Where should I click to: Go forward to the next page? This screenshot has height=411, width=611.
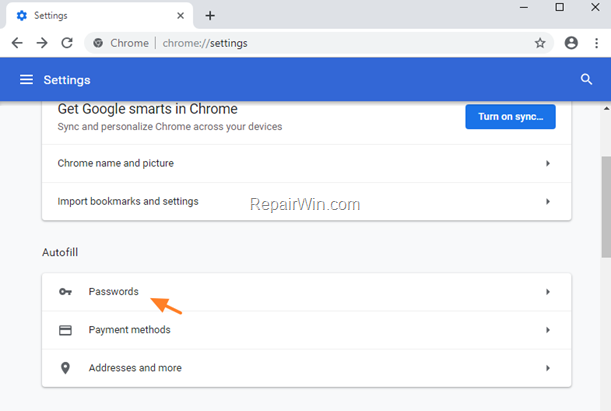(42, 43)
